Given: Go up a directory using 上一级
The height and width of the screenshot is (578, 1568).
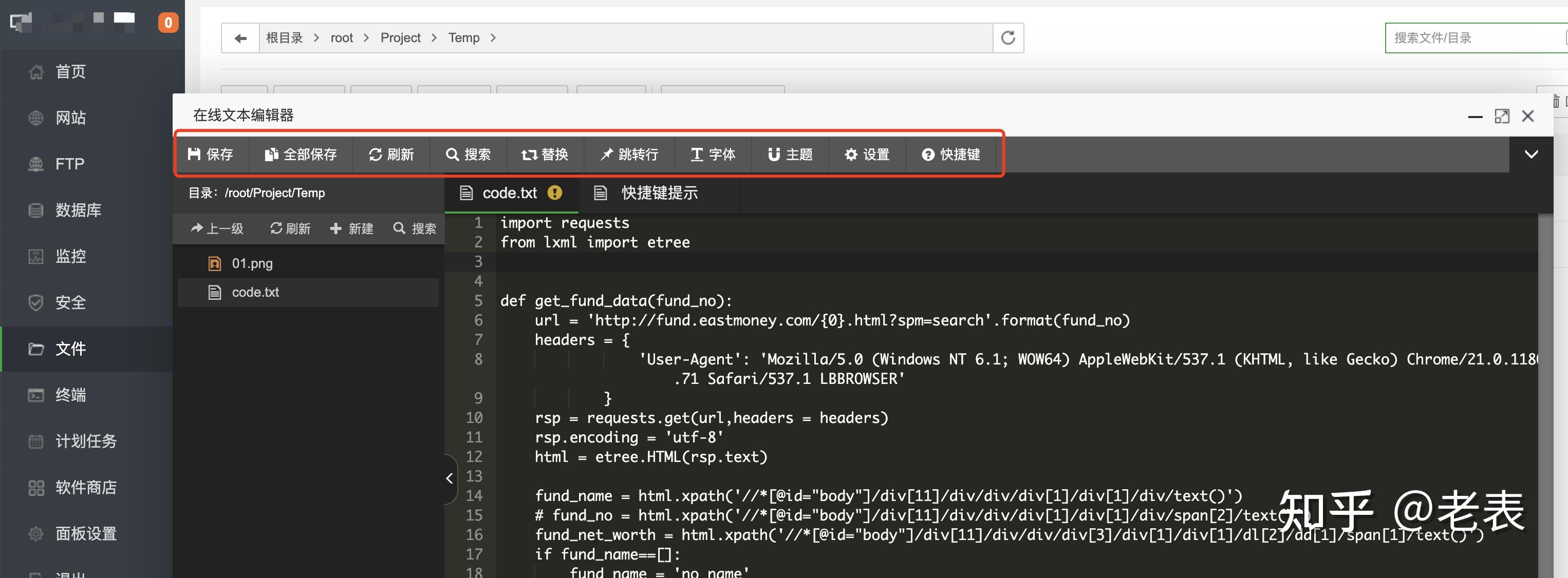Looking at the screenshot, I should coord(217,229).
